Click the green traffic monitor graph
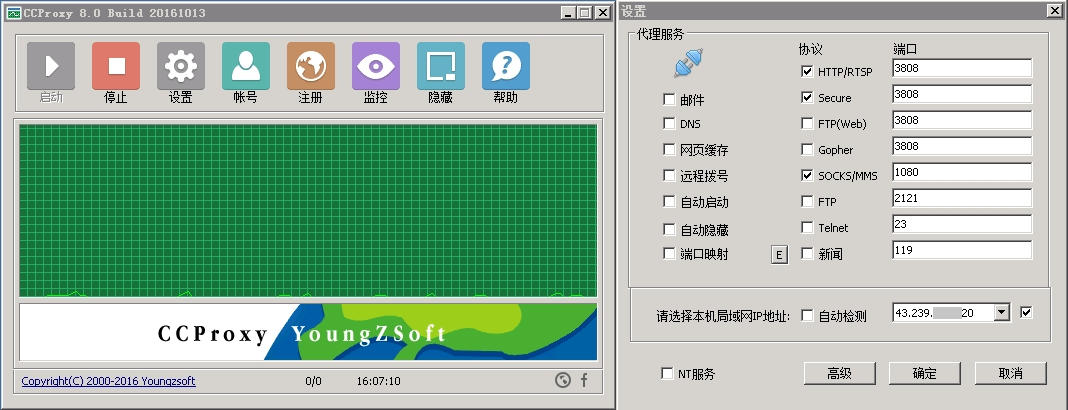Viewport: 1068px width, 410px height. click(x=308, y=210)
